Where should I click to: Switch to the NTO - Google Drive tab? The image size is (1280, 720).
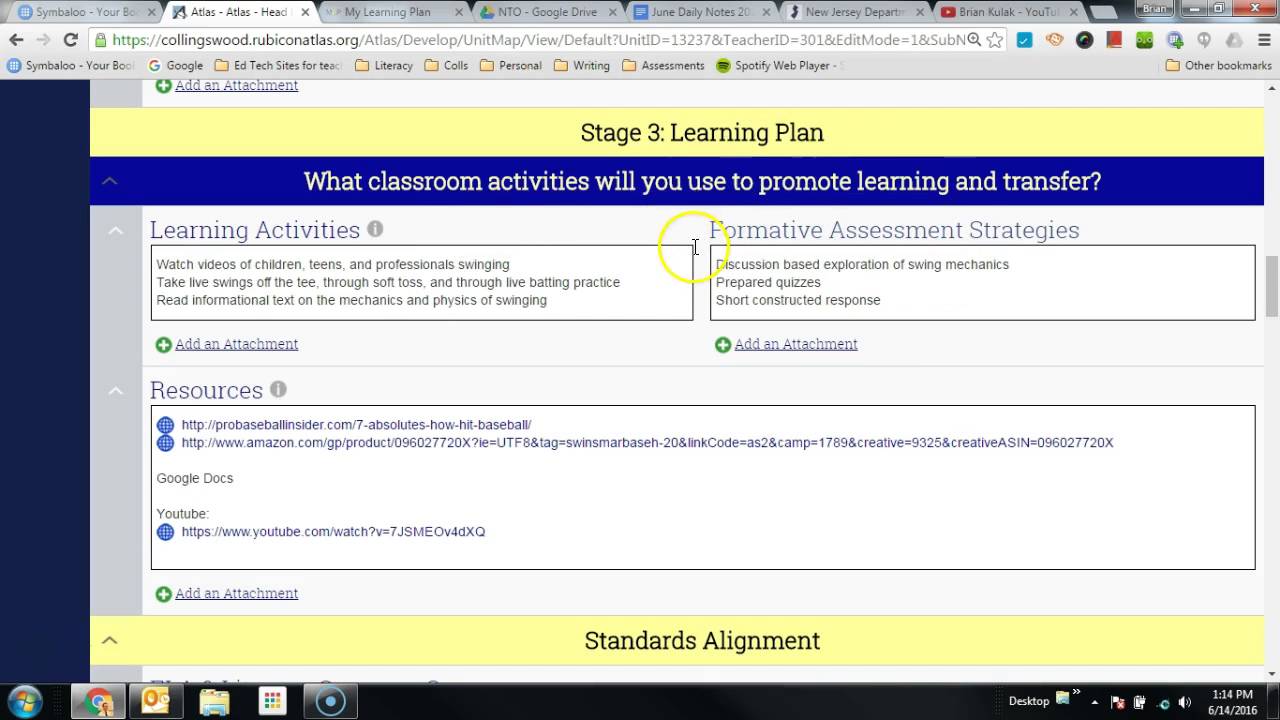(x=545, y=12)
